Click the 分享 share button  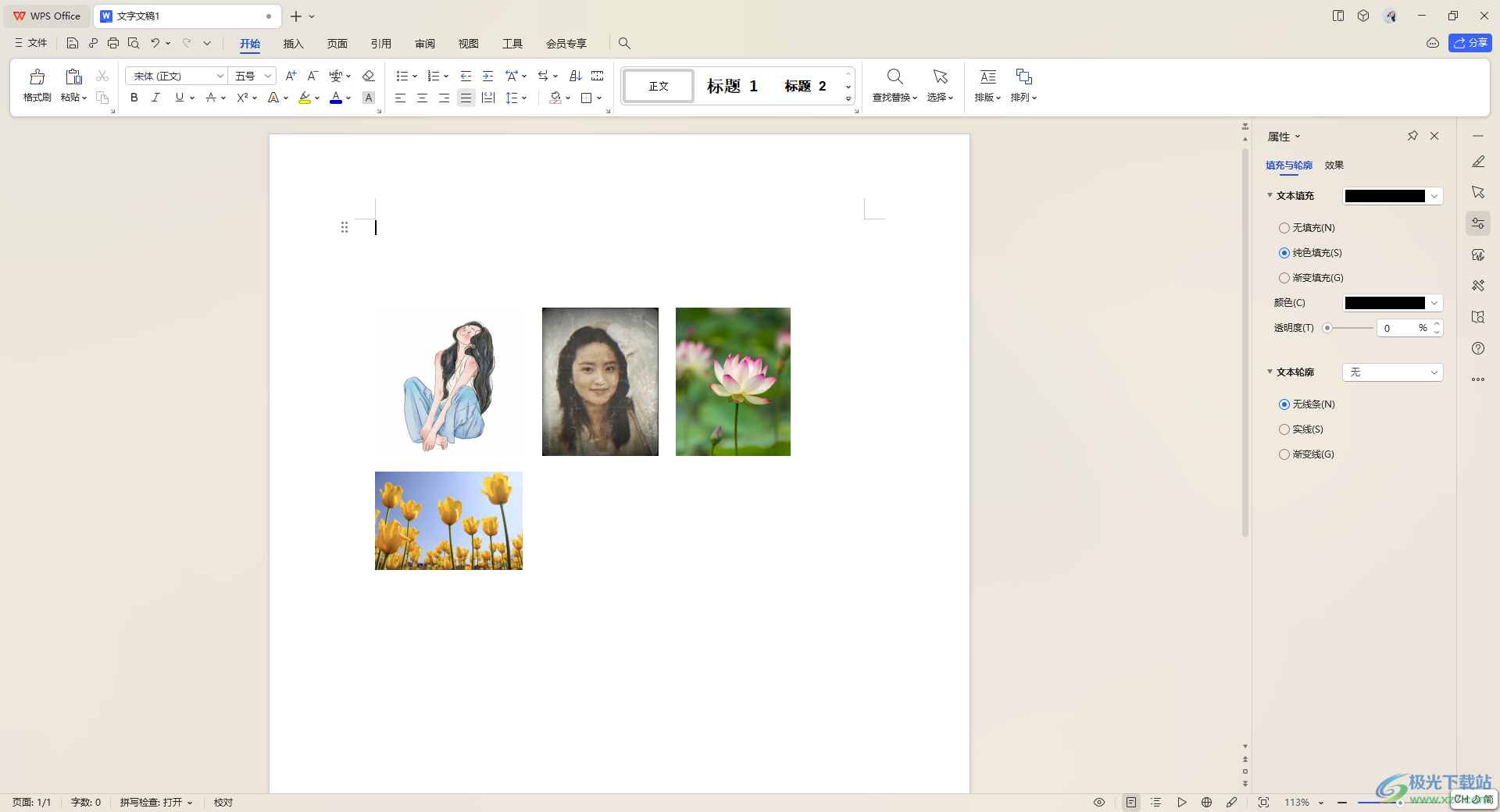(1470, 43)
